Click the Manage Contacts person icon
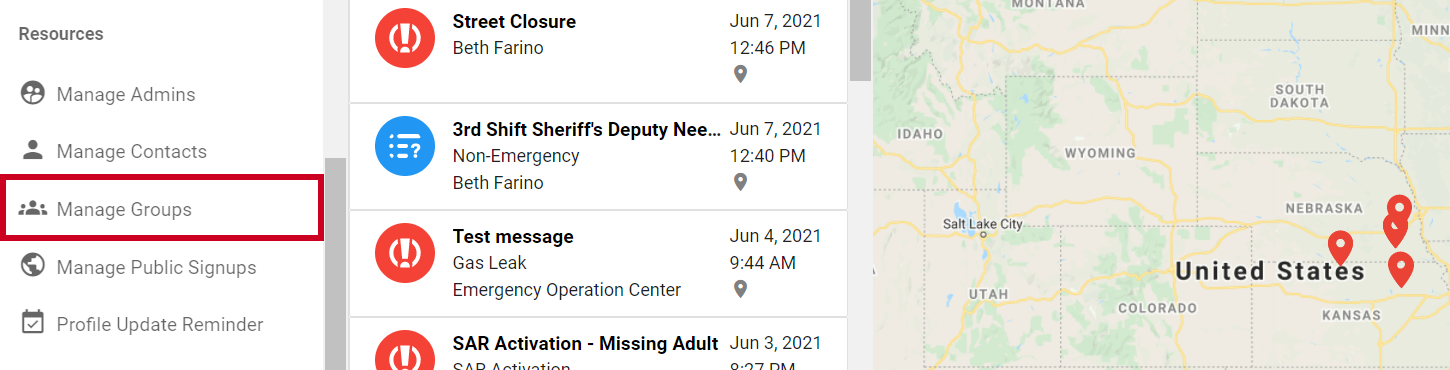Screen dimensions: 1450x370 (x=33, y=151)
